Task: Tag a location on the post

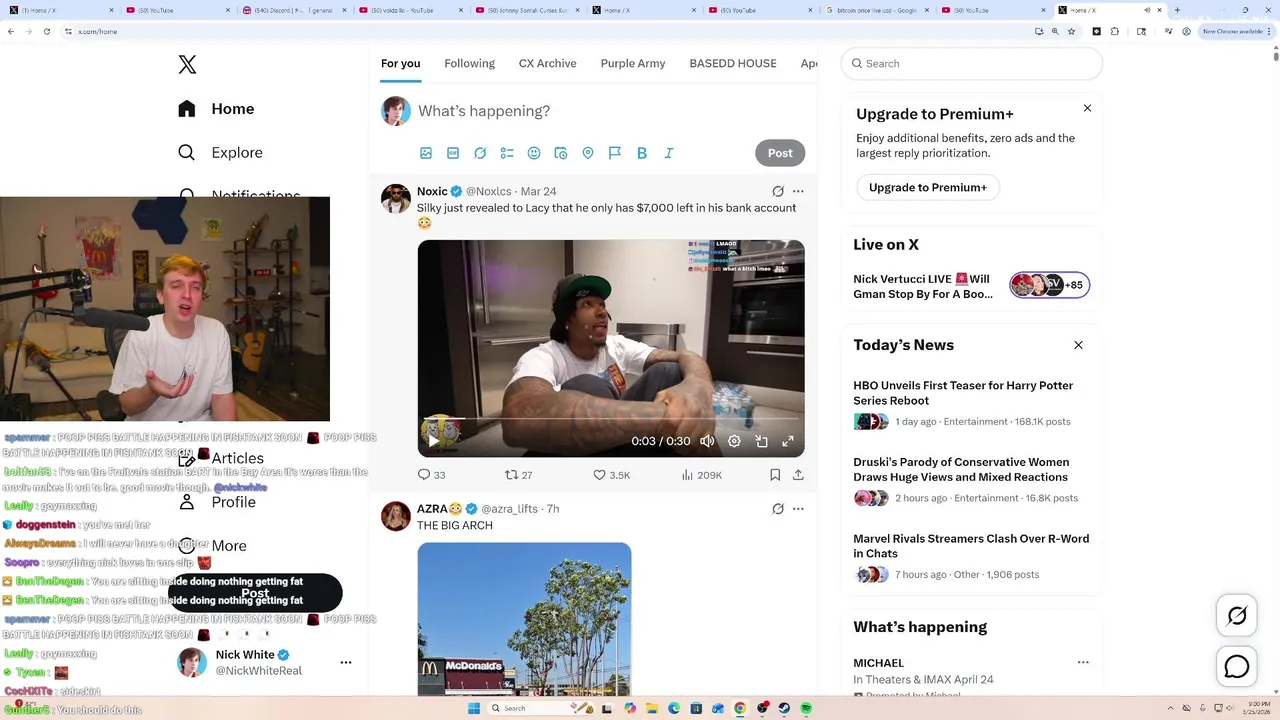Action: [x=588, y=153]
